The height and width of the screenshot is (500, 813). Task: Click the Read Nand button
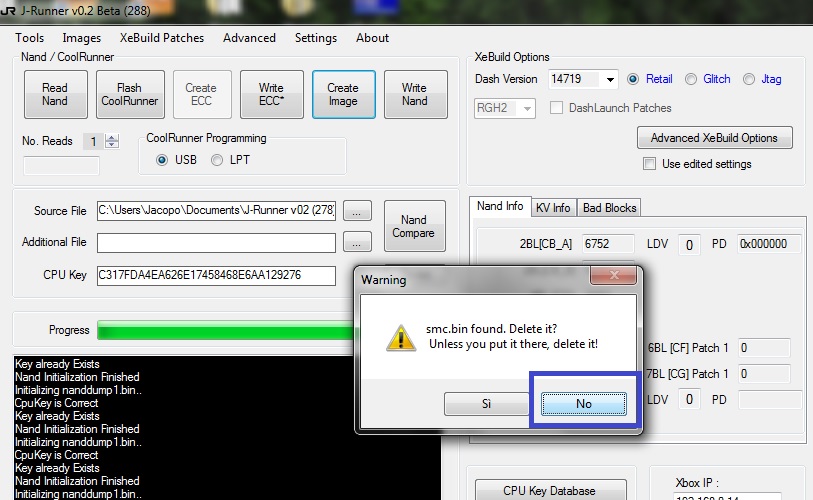(55, 94)
